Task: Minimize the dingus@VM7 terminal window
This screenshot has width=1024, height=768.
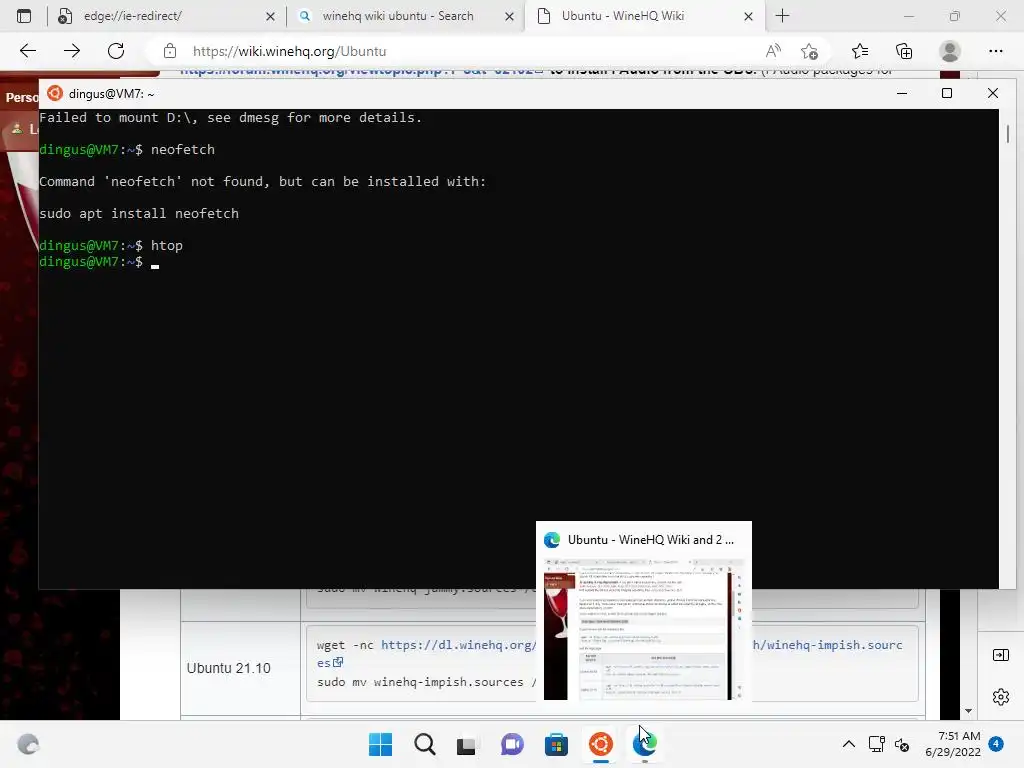Action: pos(902,93)
